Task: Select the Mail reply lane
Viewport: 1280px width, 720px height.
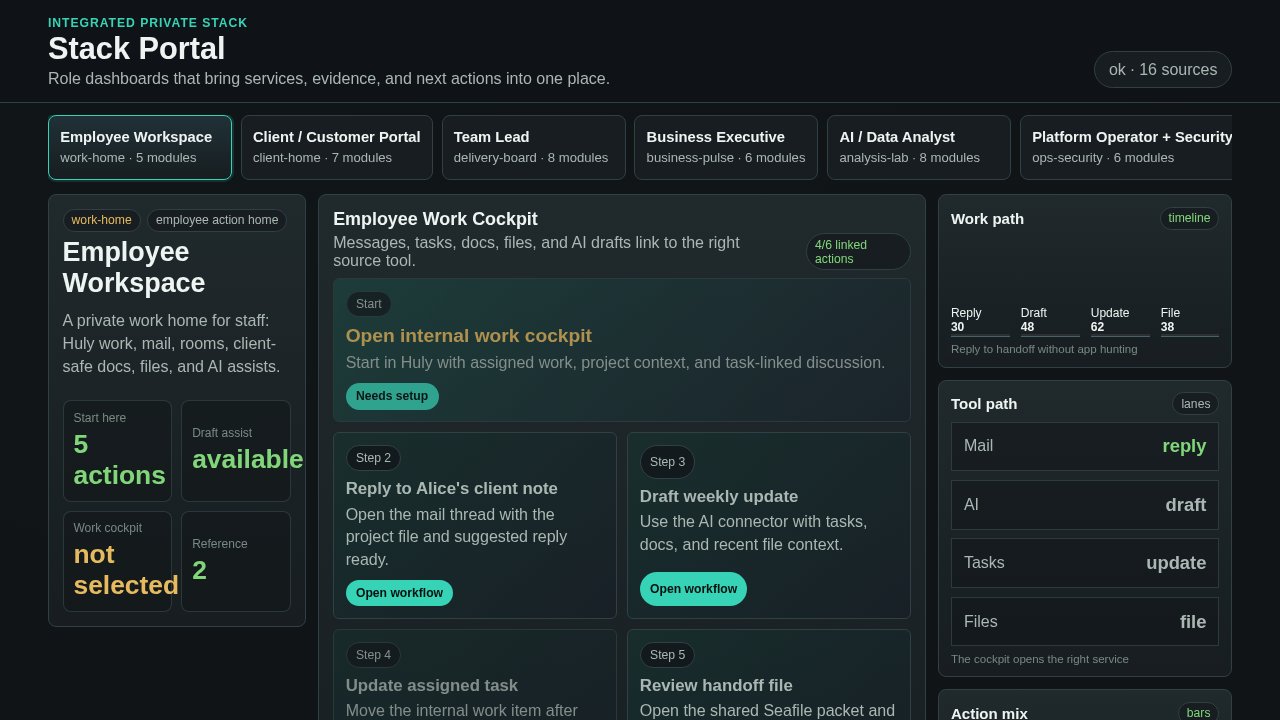Action: tap(1085, 446)
